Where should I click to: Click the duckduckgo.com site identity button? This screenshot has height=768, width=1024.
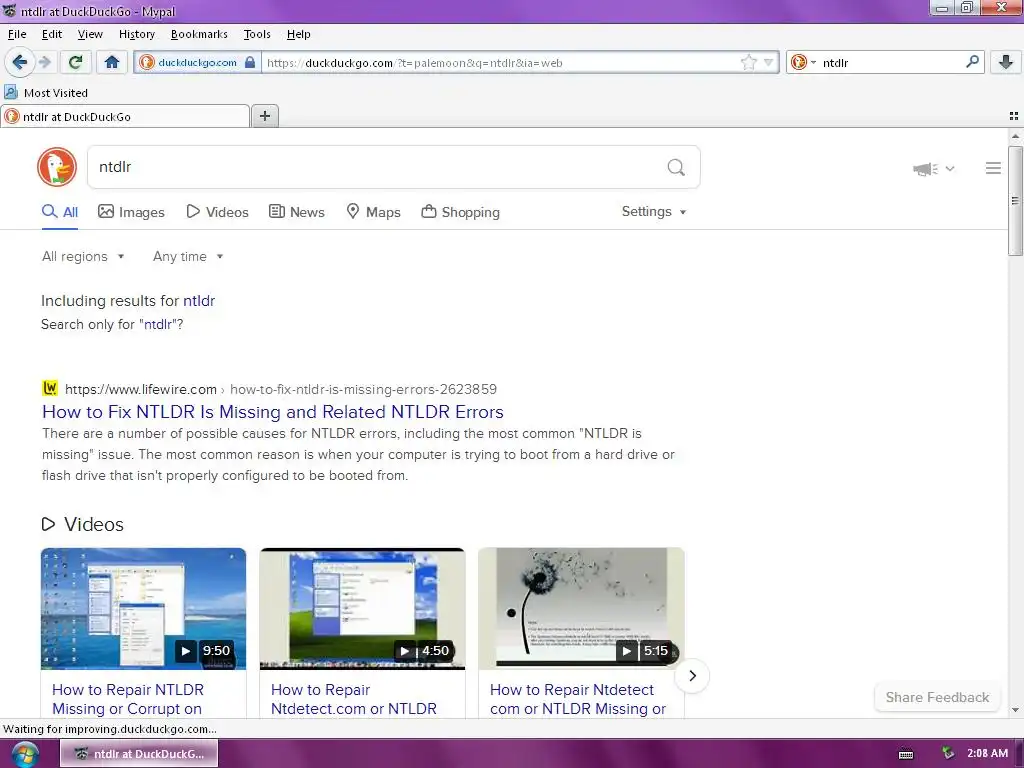click(198, 63)
